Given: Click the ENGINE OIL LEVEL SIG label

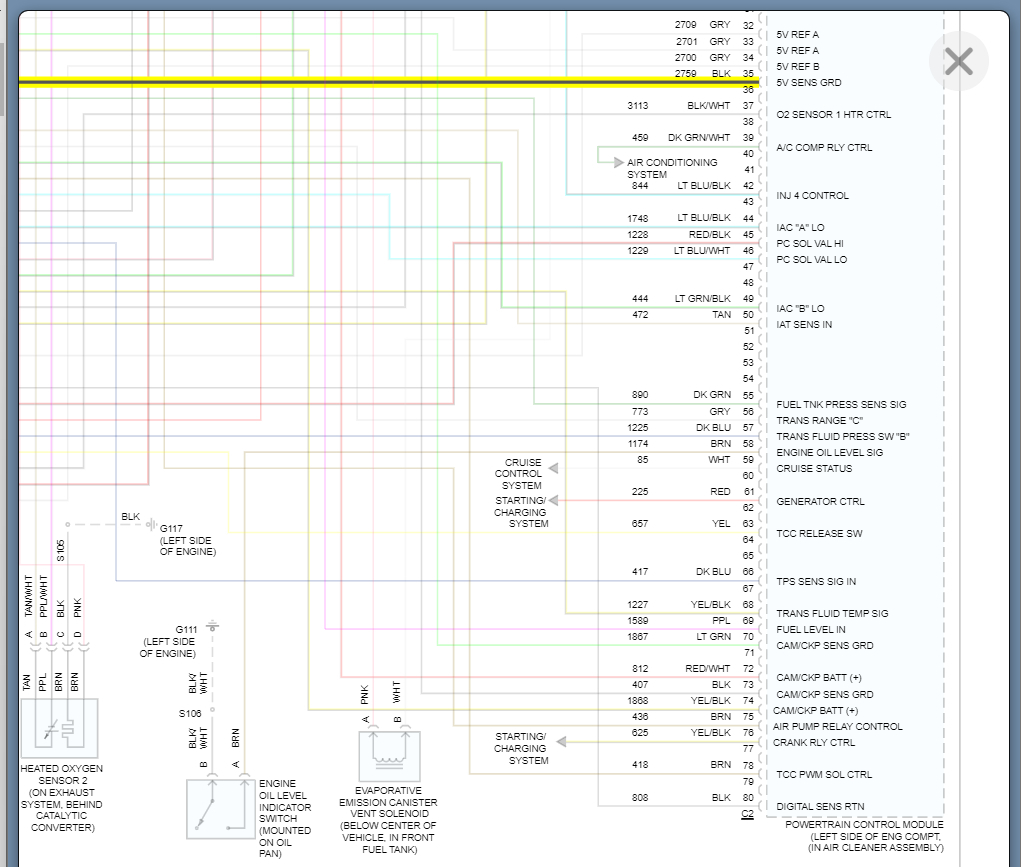Looking at the screenshot, I should (x=830, y=453).
